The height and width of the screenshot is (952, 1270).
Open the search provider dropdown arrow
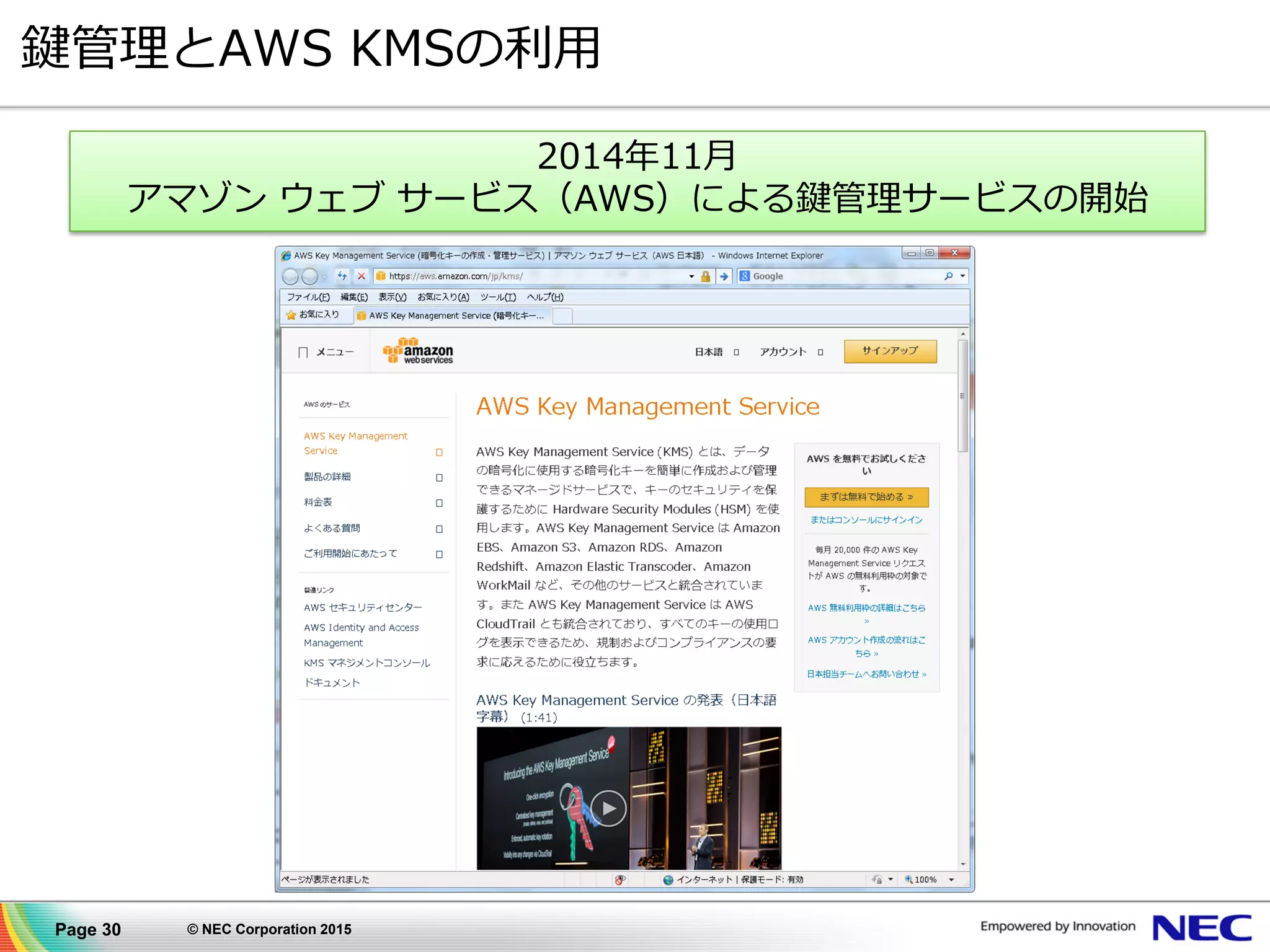click(x=962, y=276)
